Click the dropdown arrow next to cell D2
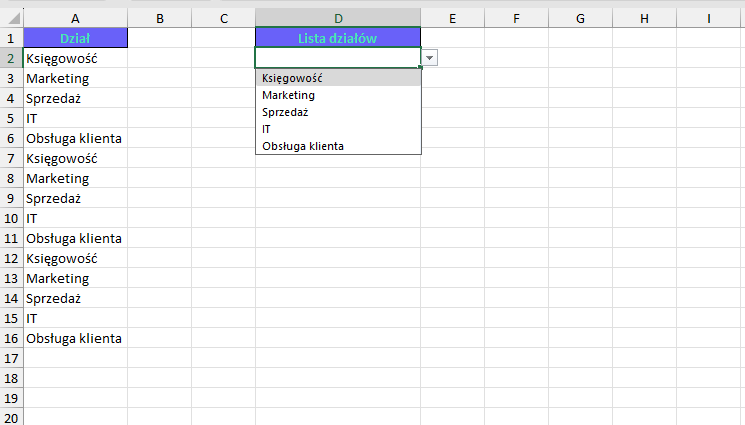 pyautogui.click(x=429, y=58)
